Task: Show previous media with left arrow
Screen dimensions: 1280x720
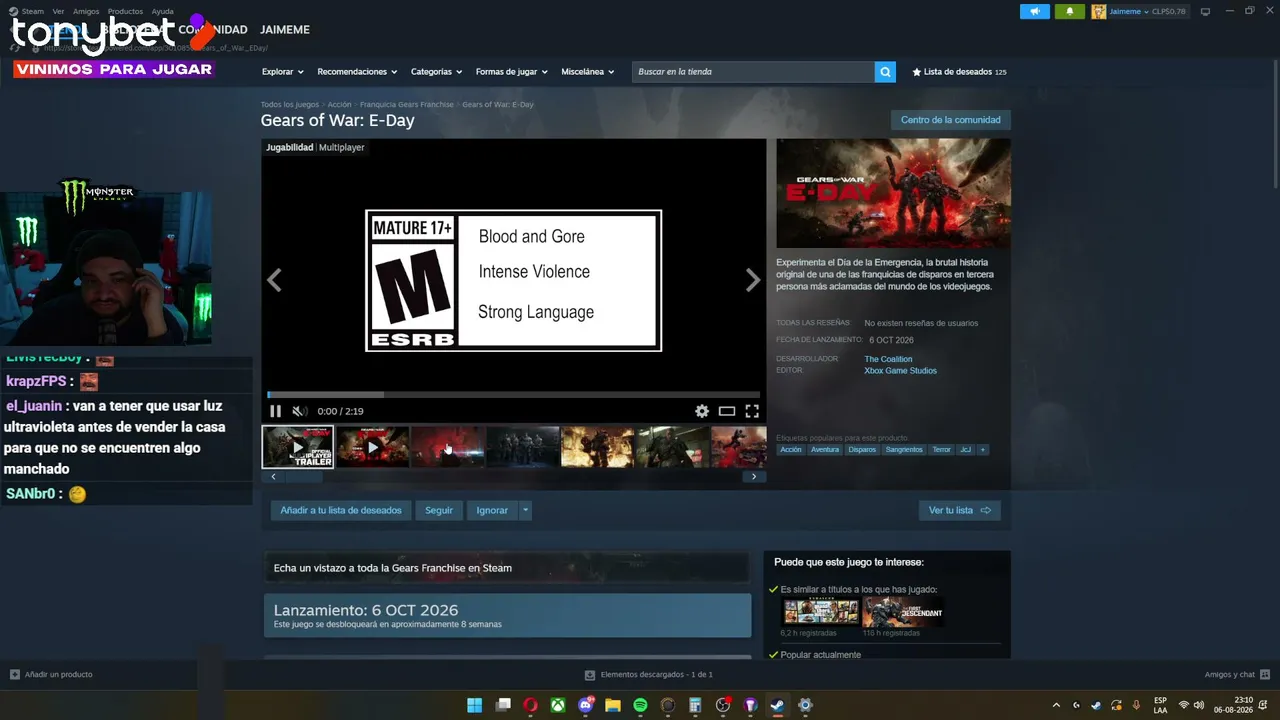Action: [x=274, y=281]
